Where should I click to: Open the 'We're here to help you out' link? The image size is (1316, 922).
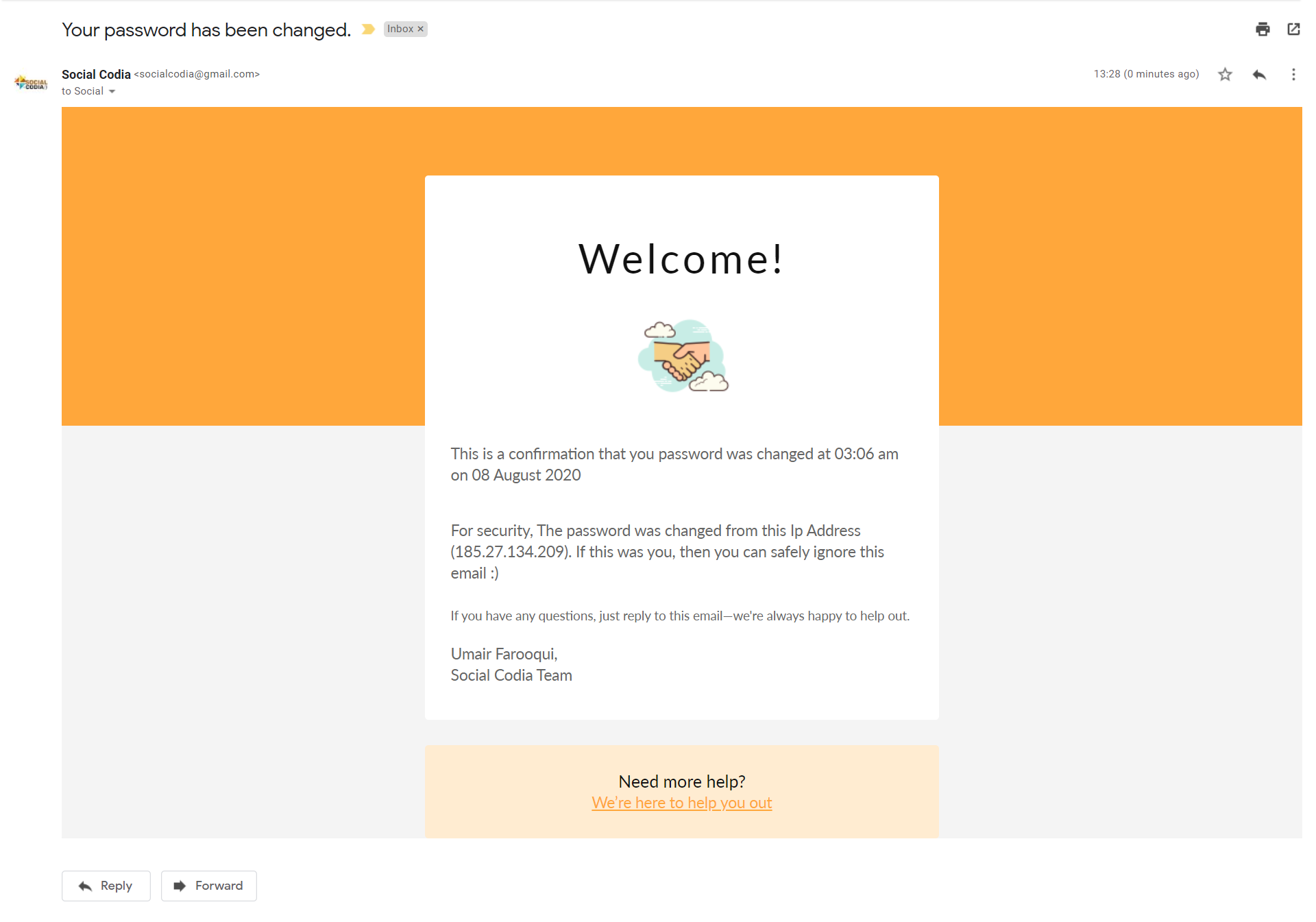pyautogui.click(x=681, y=803)
